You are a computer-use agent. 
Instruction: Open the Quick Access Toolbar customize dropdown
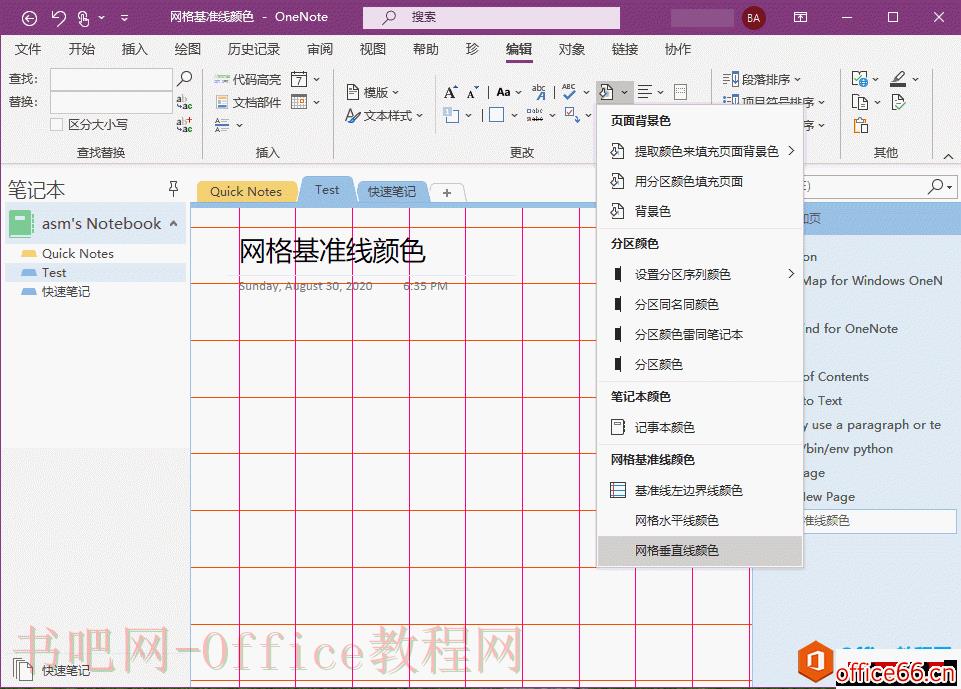coord(124,18)
